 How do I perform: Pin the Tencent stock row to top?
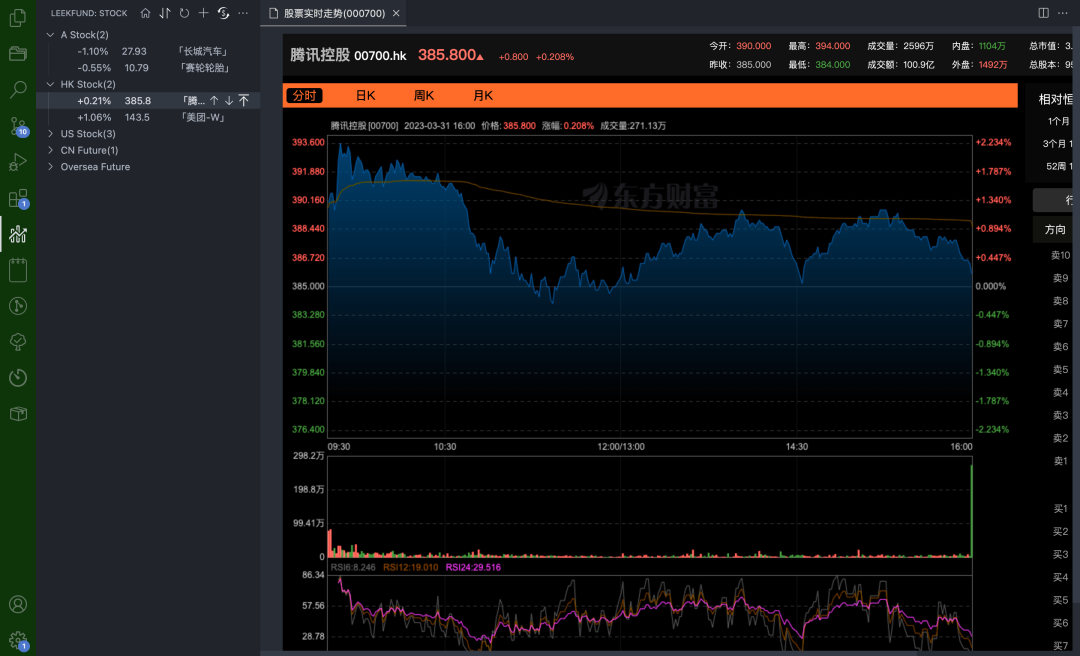click(x=243, y=101)
